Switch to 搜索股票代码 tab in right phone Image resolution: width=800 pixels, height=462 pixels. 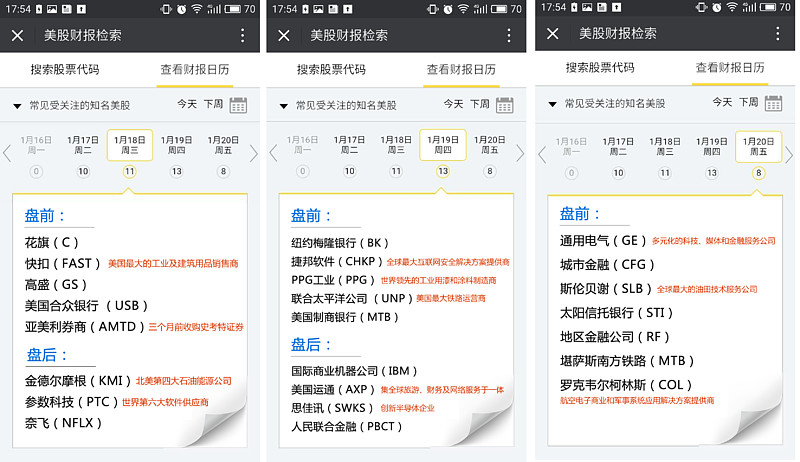(600, 67)
